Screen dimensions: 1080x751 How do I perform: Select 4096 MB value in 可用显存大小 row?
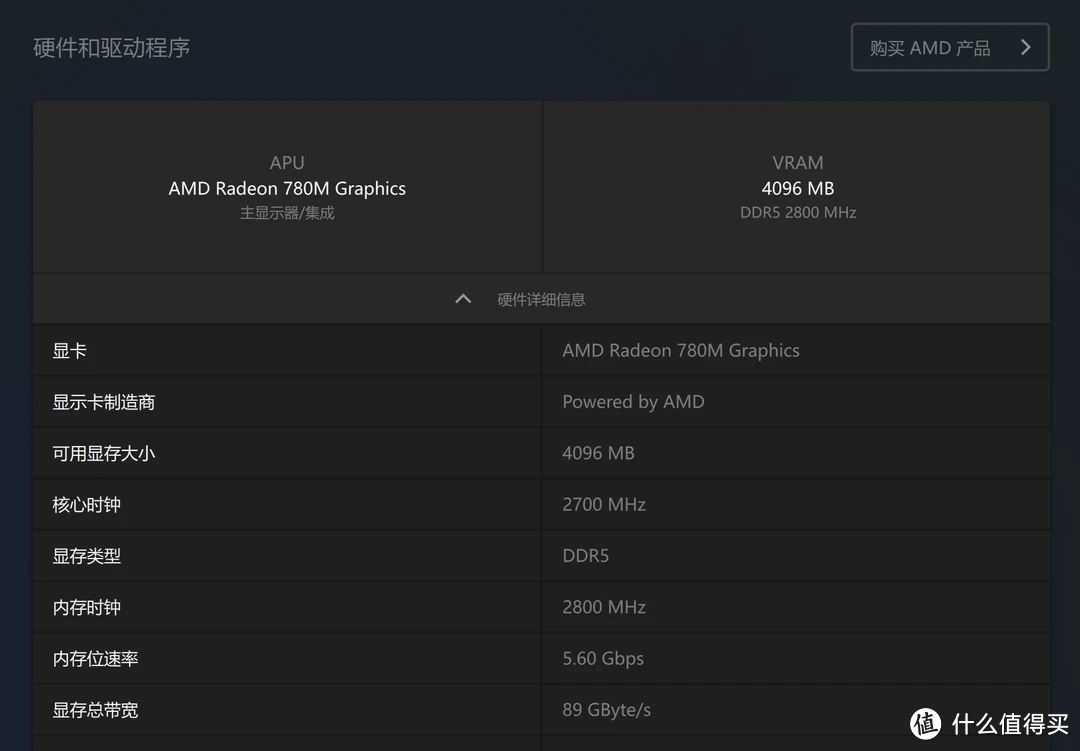point(598,453)
